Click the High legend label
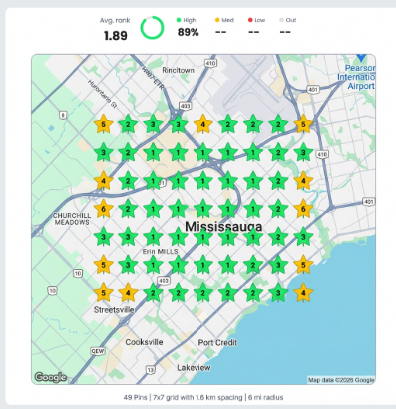The height and width of the screenshot is (409, 396). 190,20
